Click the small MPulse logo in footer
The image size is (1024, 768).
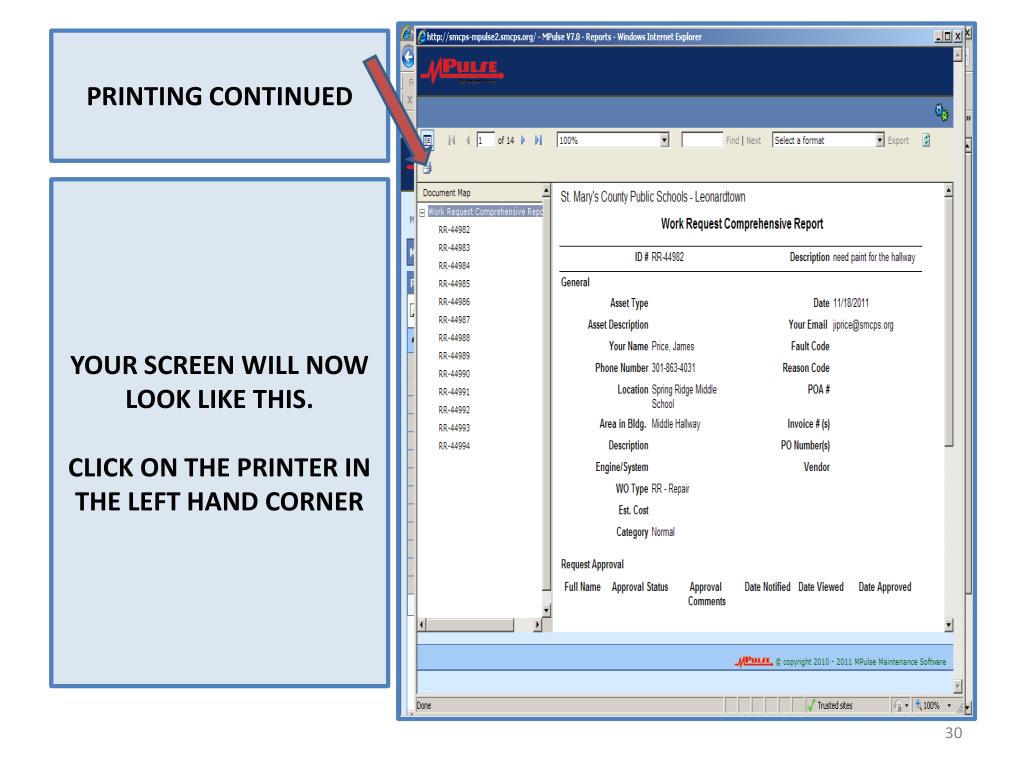pyautogui.click(x=754, y=662)
